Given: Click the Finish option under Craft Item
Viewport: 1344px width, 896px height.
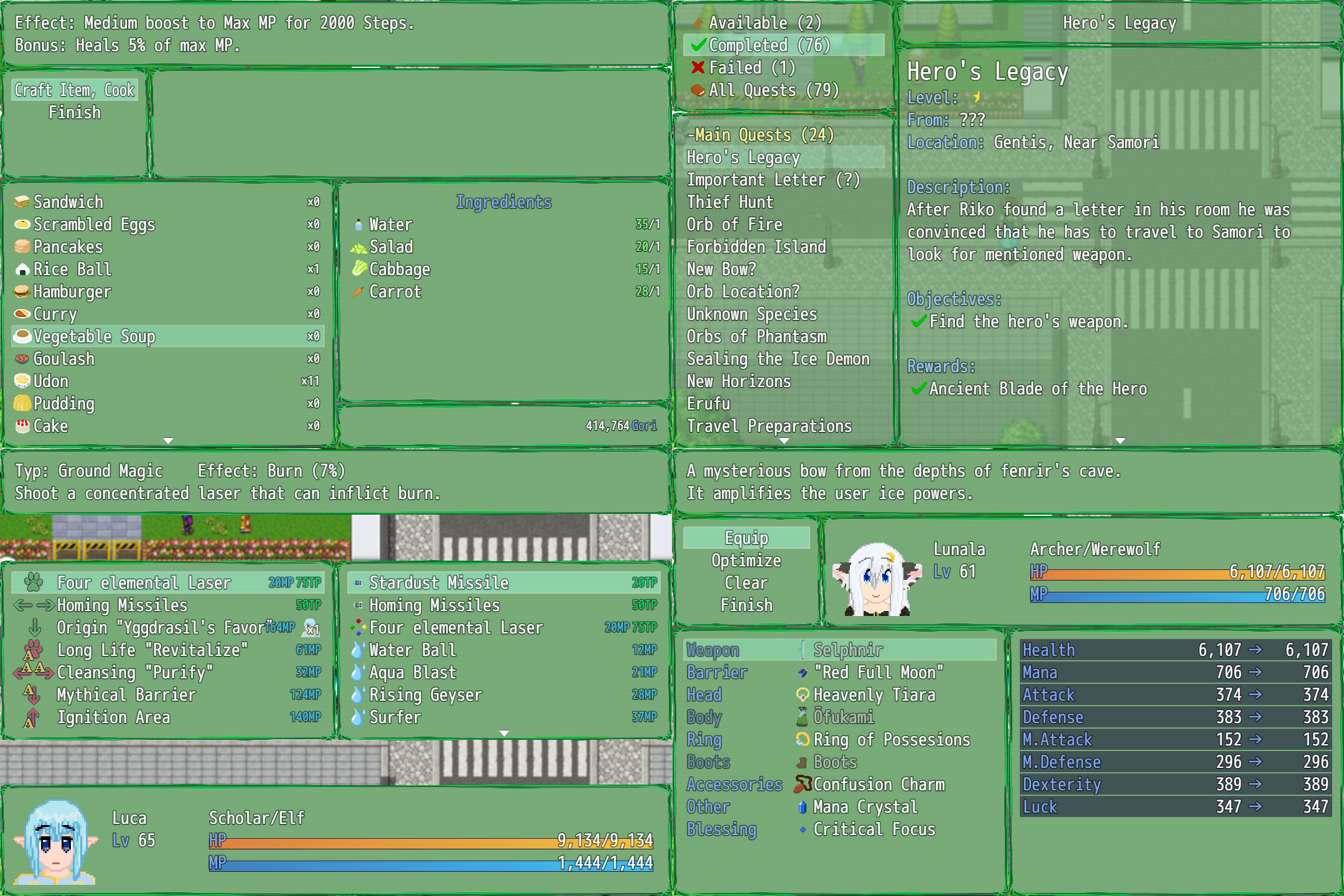Looking at the screenshot, I should (x=75, y=112).
